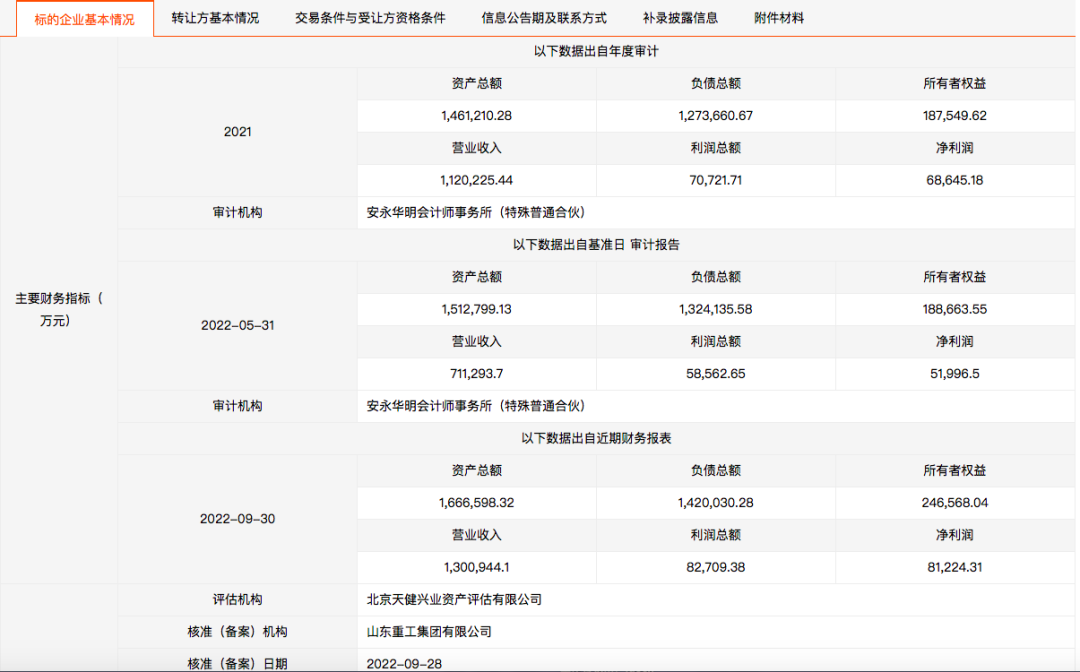
Task: Click the 营业收入 column header
Action: point(475,341)
